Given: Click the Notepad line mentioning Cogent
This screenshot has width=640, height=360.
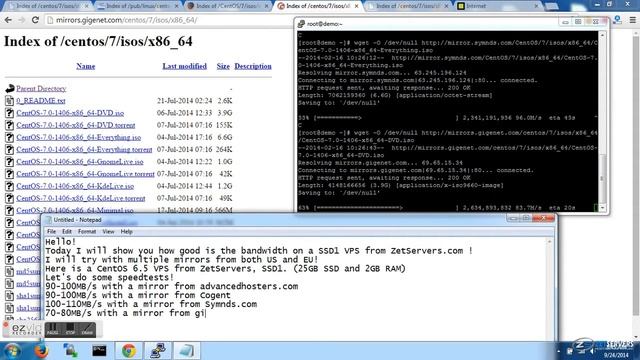Looking at the screenshot, I should 138,295.
